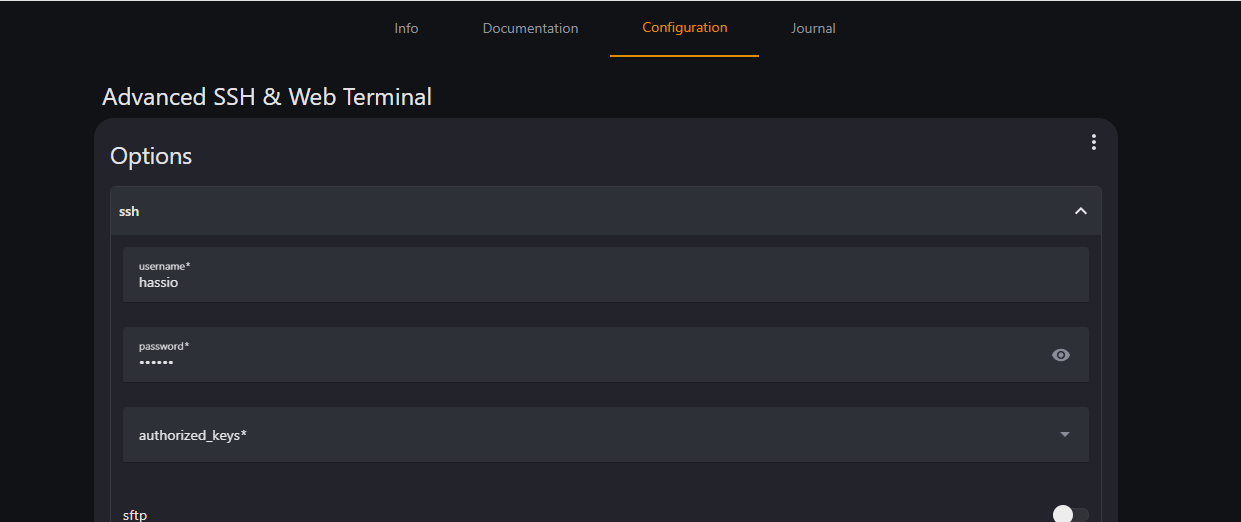Screen dimensions: 1241x522
Task: Open the Documentation tab
Action: [x=530, y=28]
